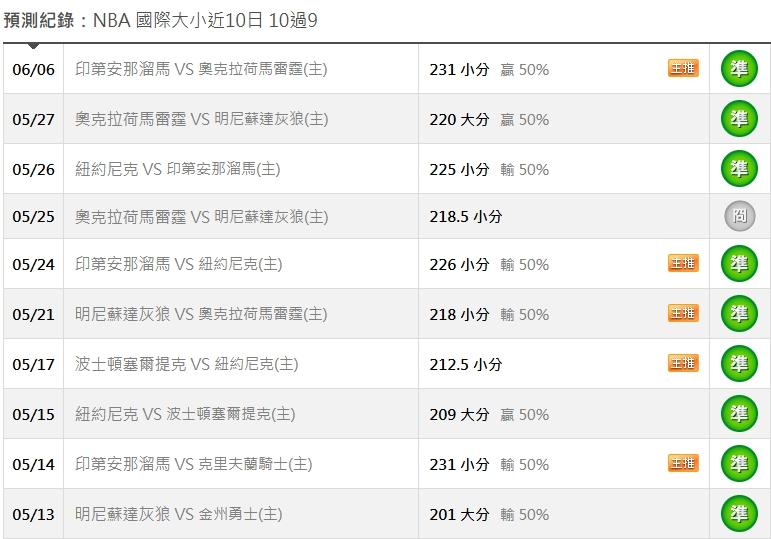
Task: Click the green 準 icon for 05/13
Action: coord(739,513)
